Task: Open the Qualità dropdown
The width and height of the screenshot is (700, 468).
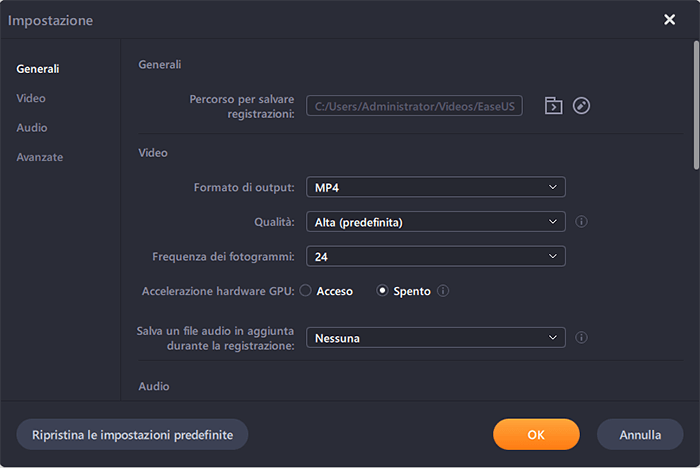Action: pos(436,222)
